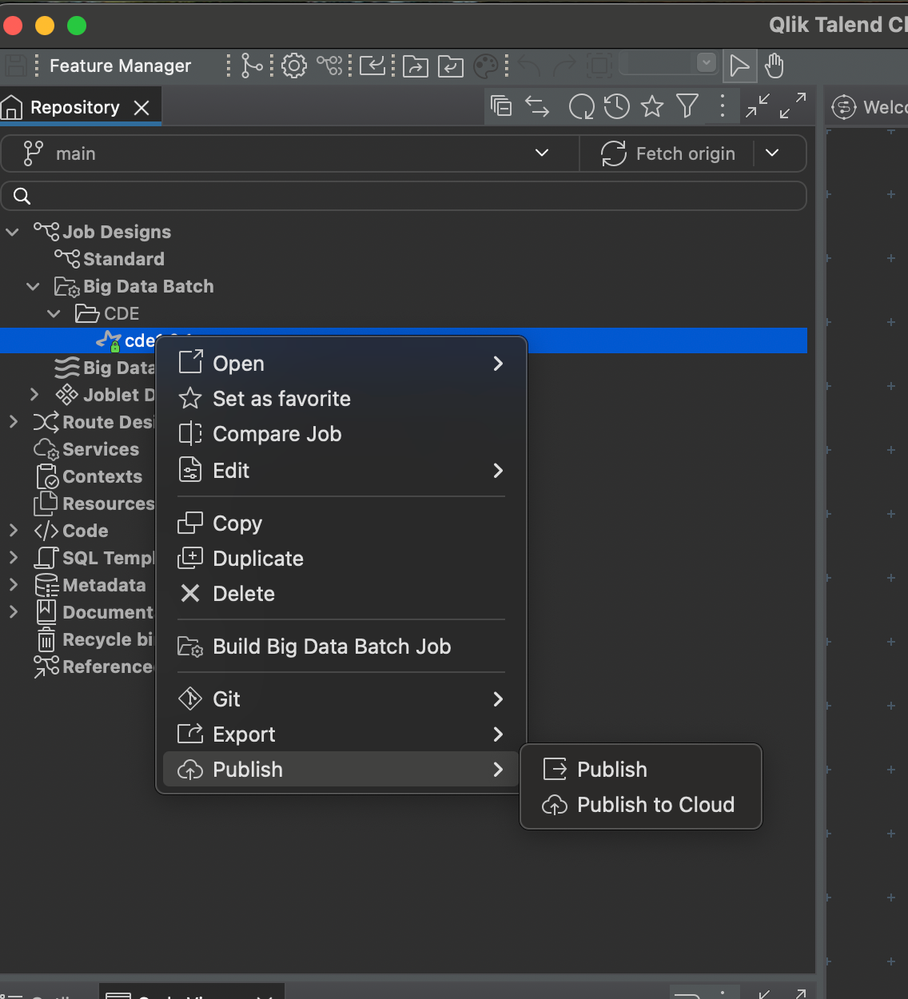Collapse the Big Data Batch node

coord(33,287)
